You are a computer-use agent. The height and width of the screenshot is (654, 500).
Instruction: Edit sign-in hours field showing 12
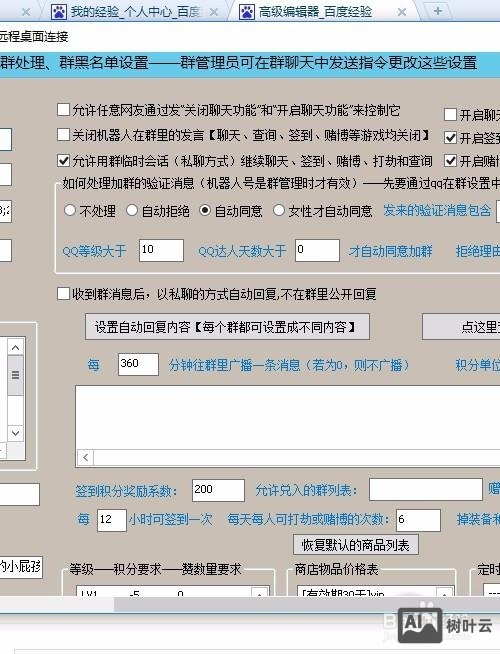pyautogui.click(x=112, y=520)
